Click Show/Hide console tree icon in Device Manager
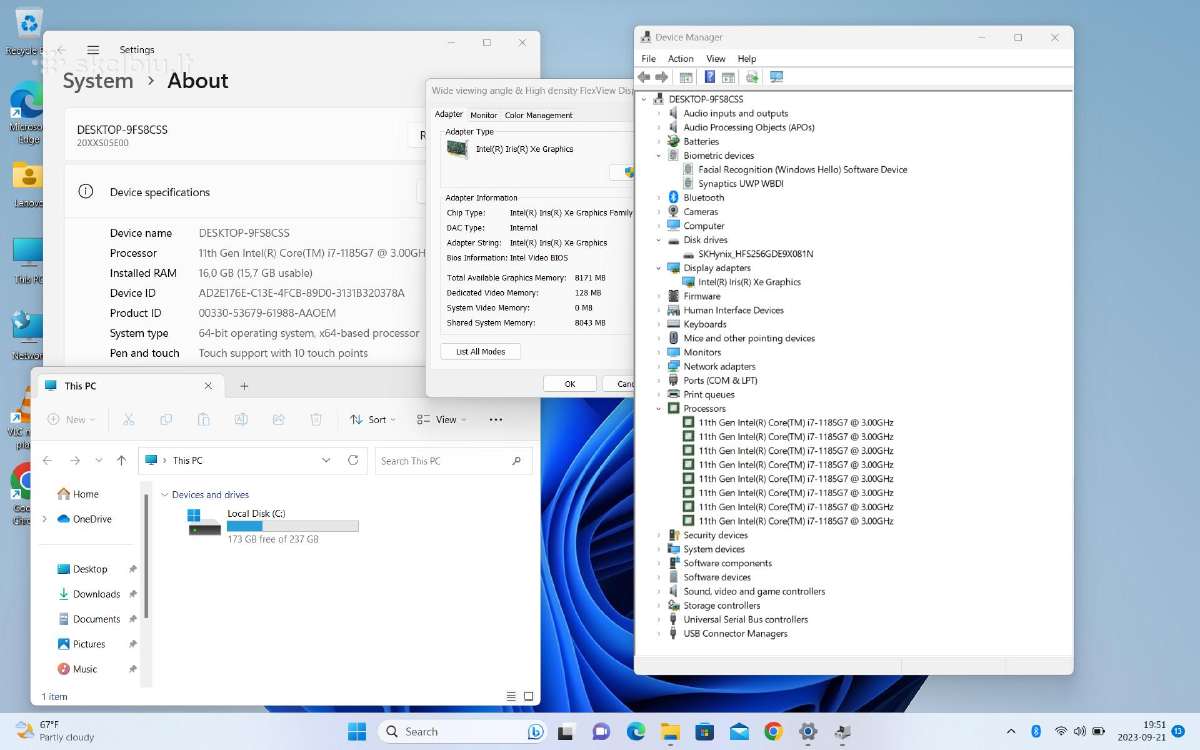Image resolution: width=1200 pixels, height=750 pixels. pos(686,77)
